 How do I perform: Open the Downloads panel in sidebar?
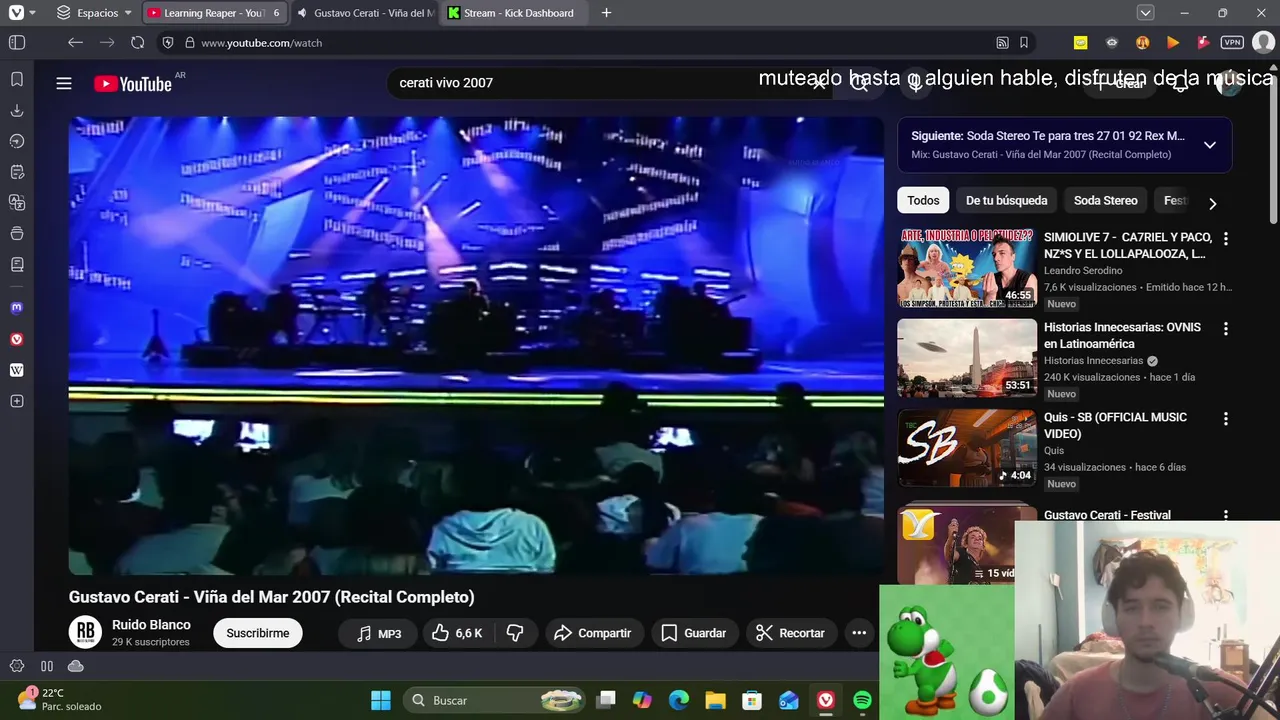pyautogui.click(x=17, y=110)
